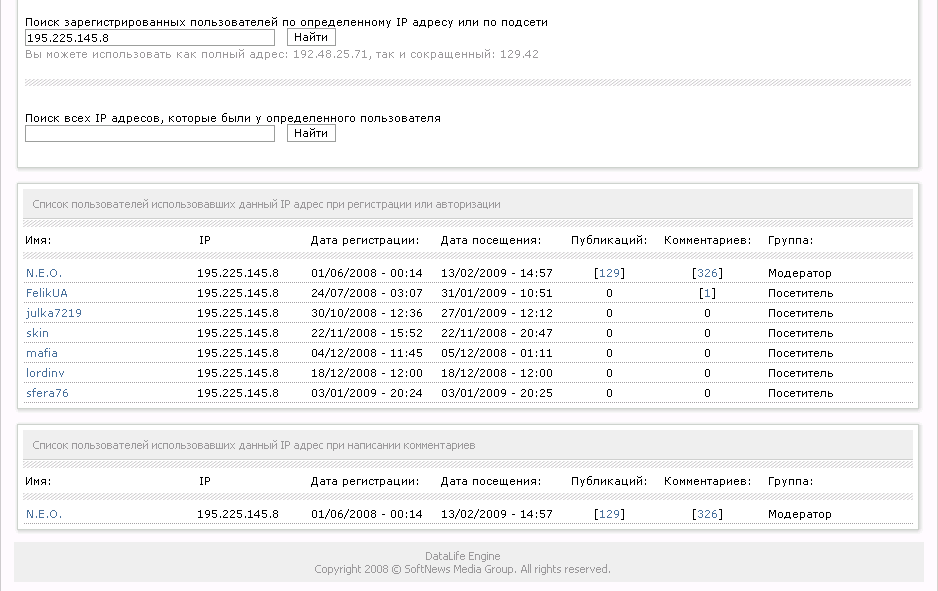Open FelikUA's 1 comment link
This screenshot has height=591, width=938.
click(707, 293)
